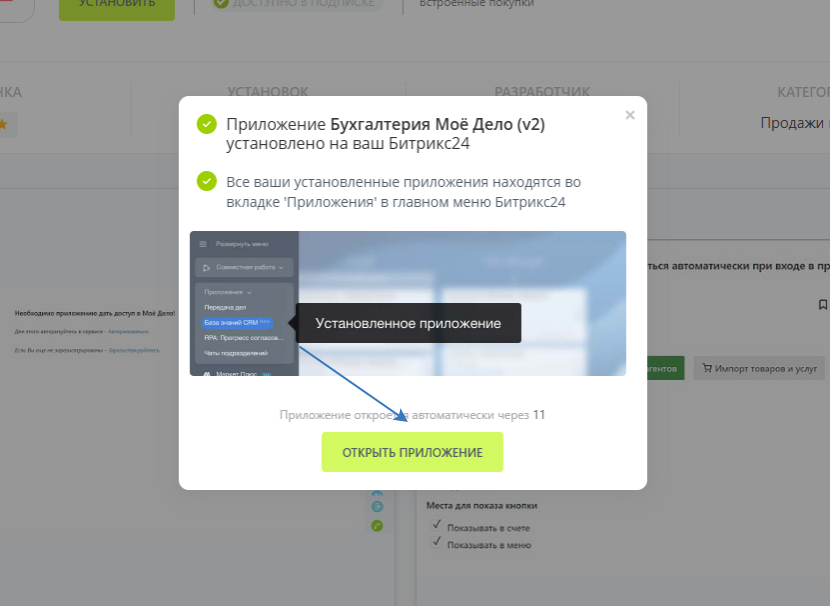
Task: Select Передача дел in preview menu
Action: [225, 307]
